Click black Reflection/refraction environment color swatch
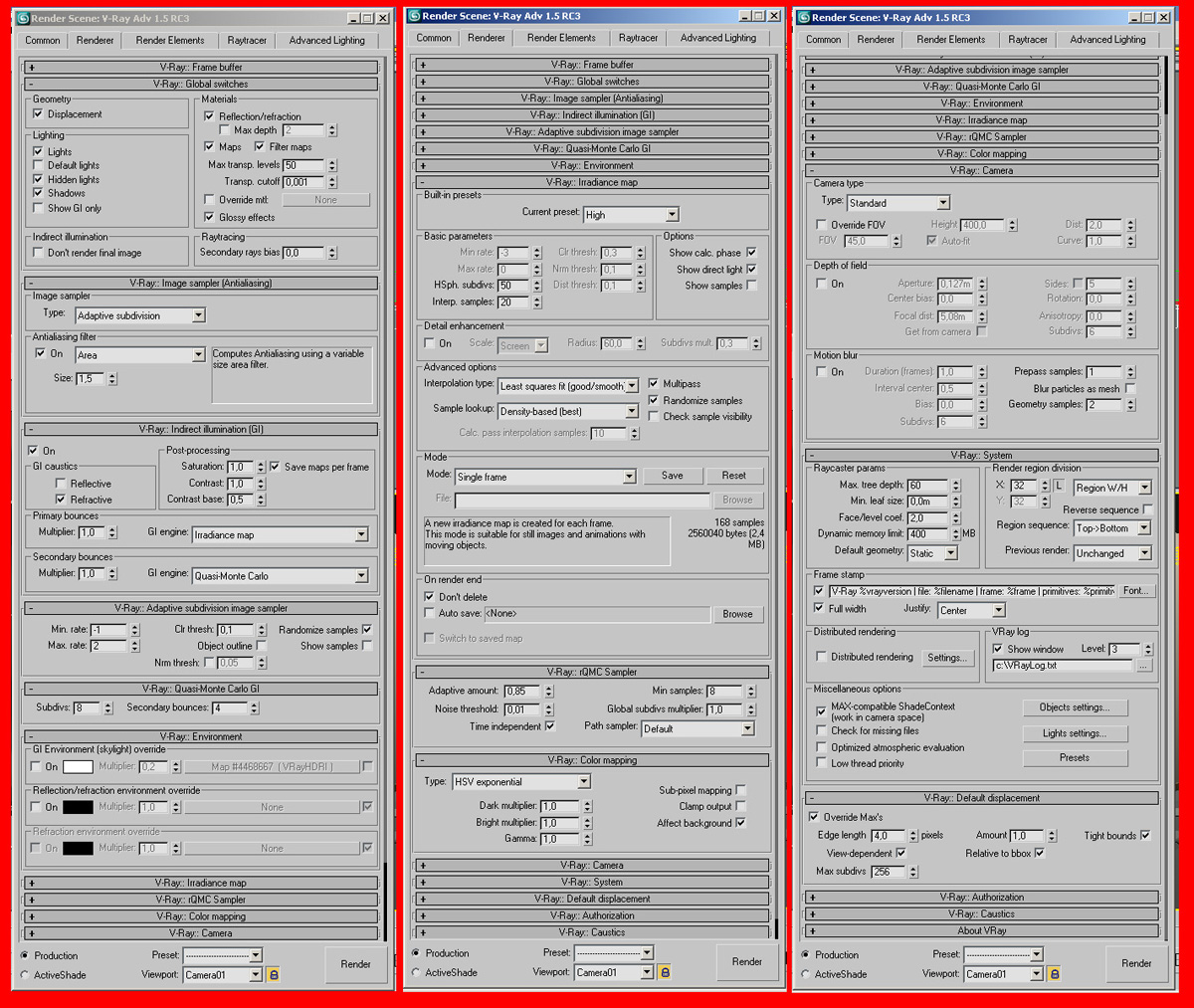The height and width of the screenshot is (1008, 1194). click(x=78, y=808)
